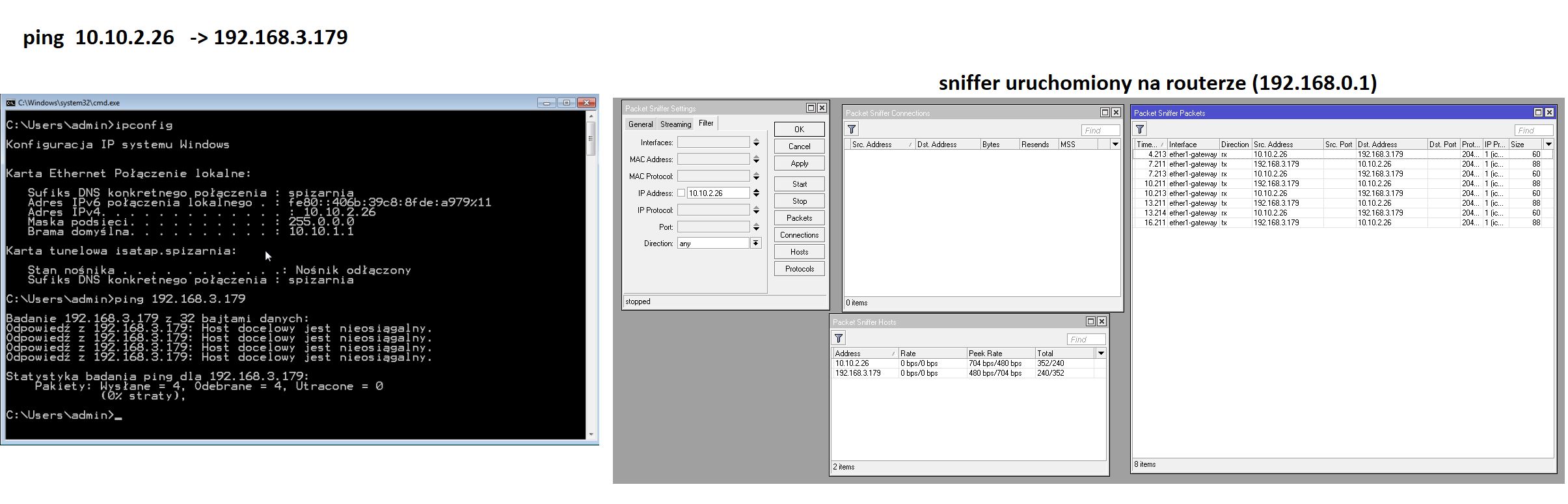The image size is (1568, 504).
Task: Minimize the cmd.exe window
Action: (547, 103)
